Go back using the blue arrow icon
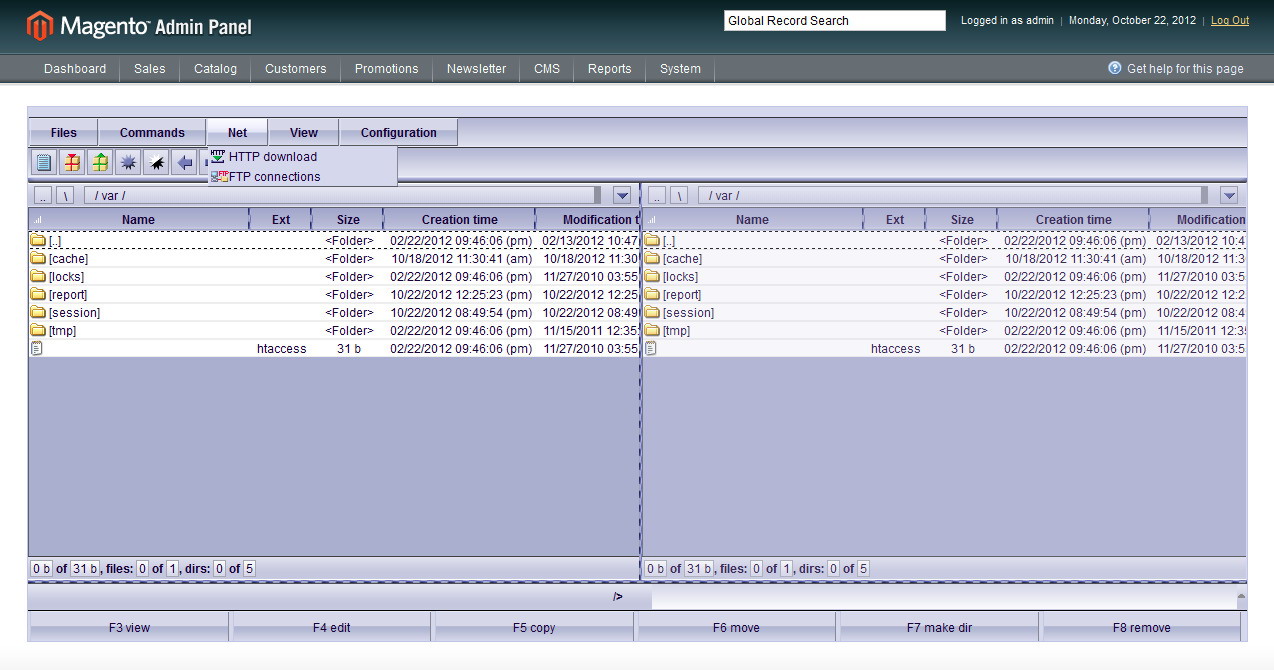 (184, 161)
